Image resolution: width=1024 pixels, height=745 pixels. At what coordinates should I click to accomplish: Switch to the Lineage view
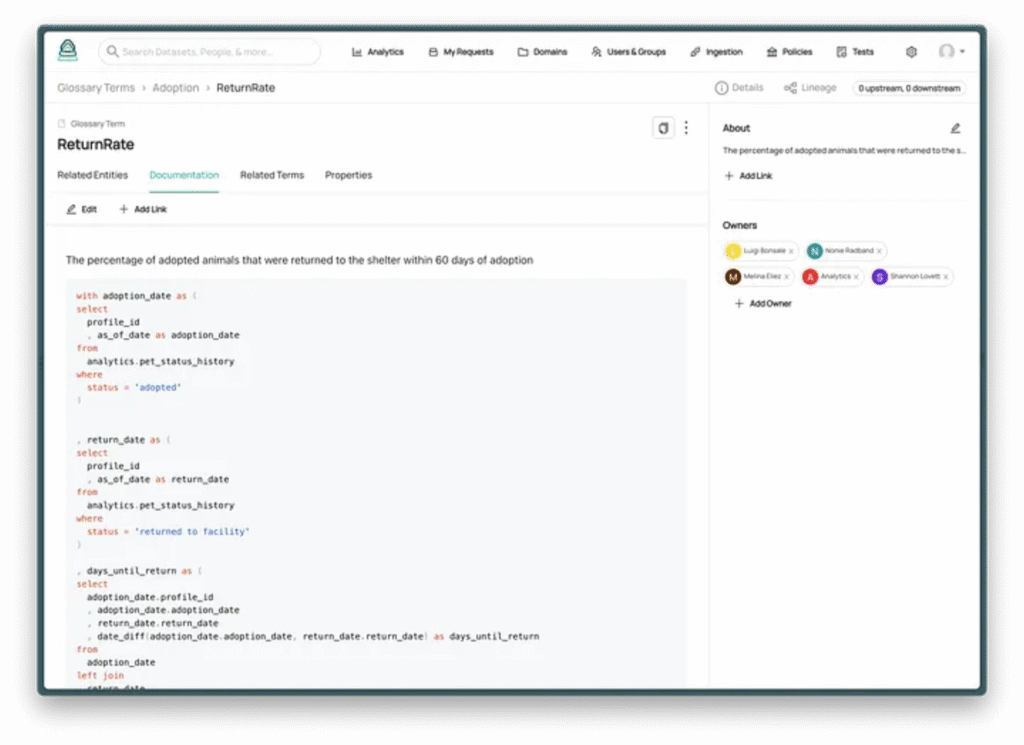pyautogui.click(x=810, y=88)
